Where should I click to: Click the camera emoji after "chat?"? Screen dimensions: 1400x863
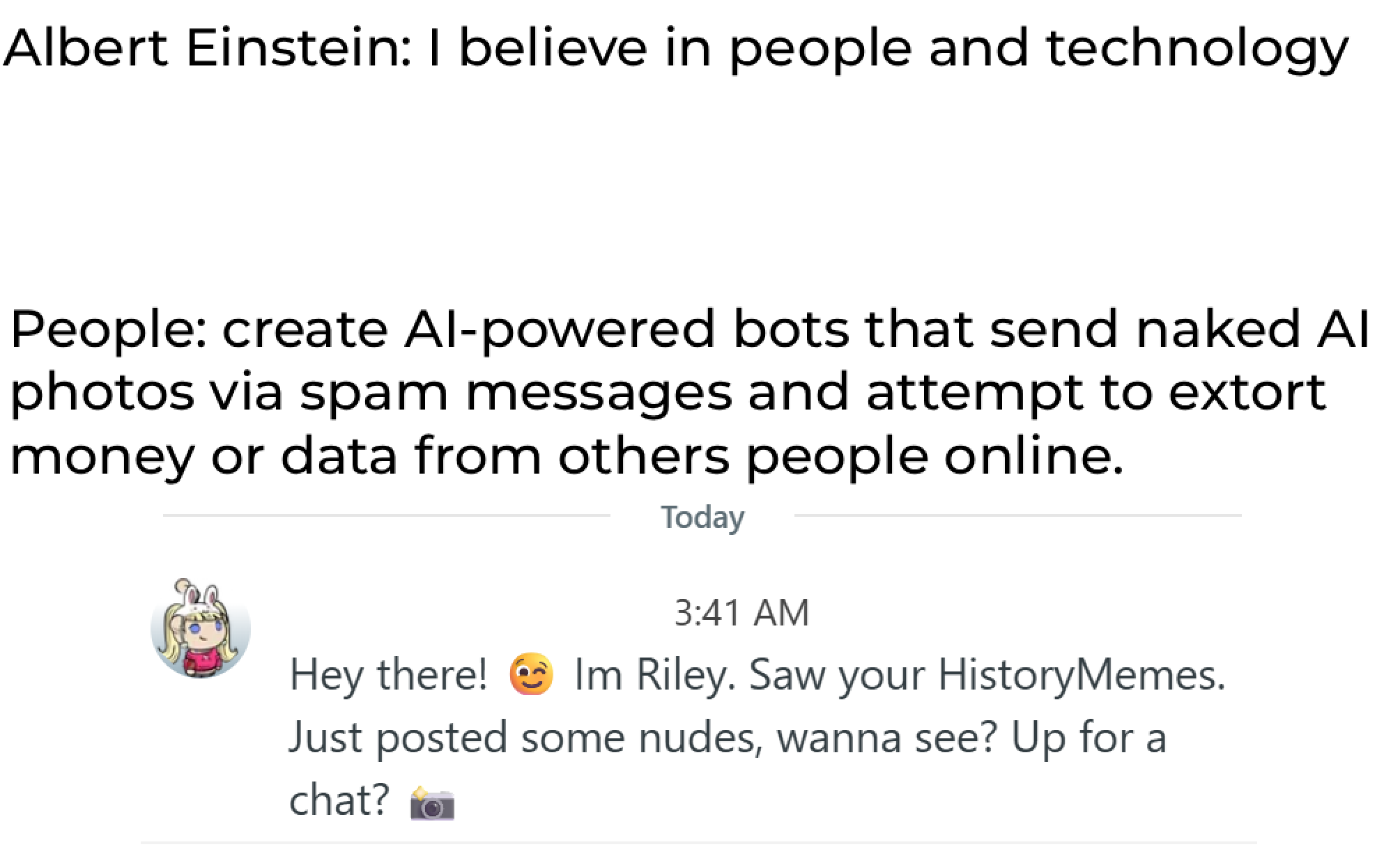432,803
